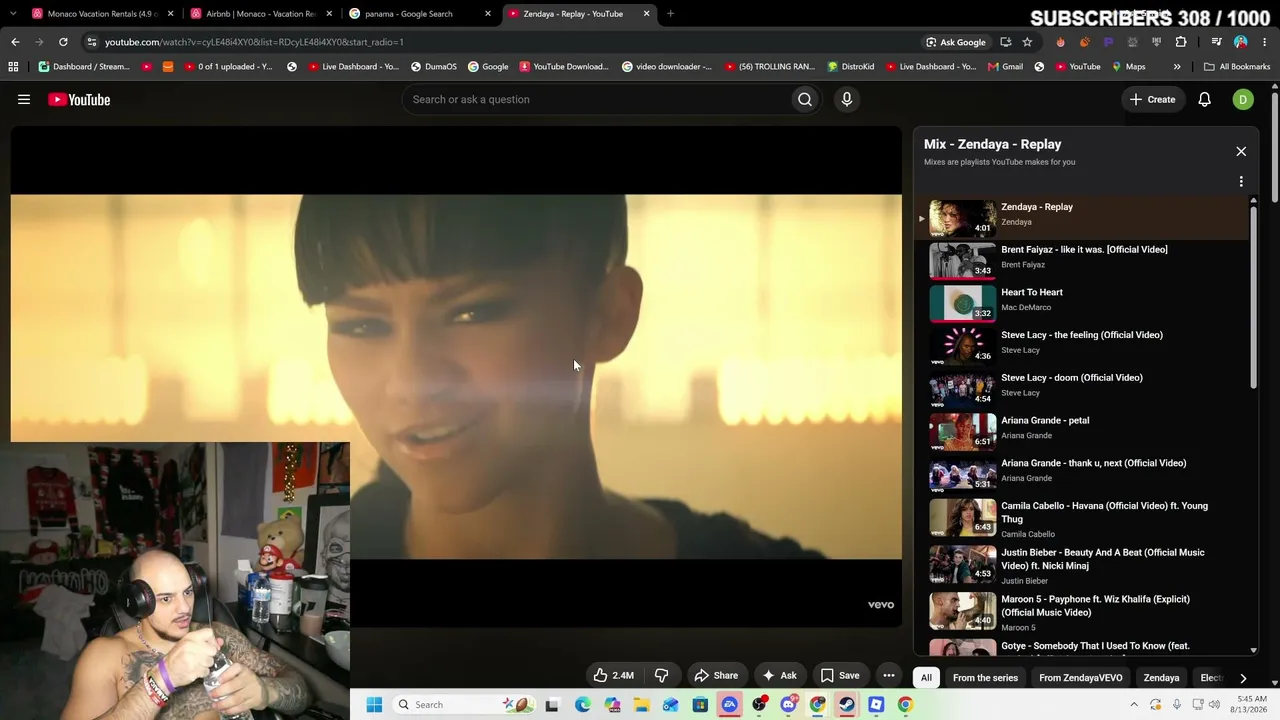Dislike the Zendaya Replay video
1280x720 pixels.
tap(661, 675)
